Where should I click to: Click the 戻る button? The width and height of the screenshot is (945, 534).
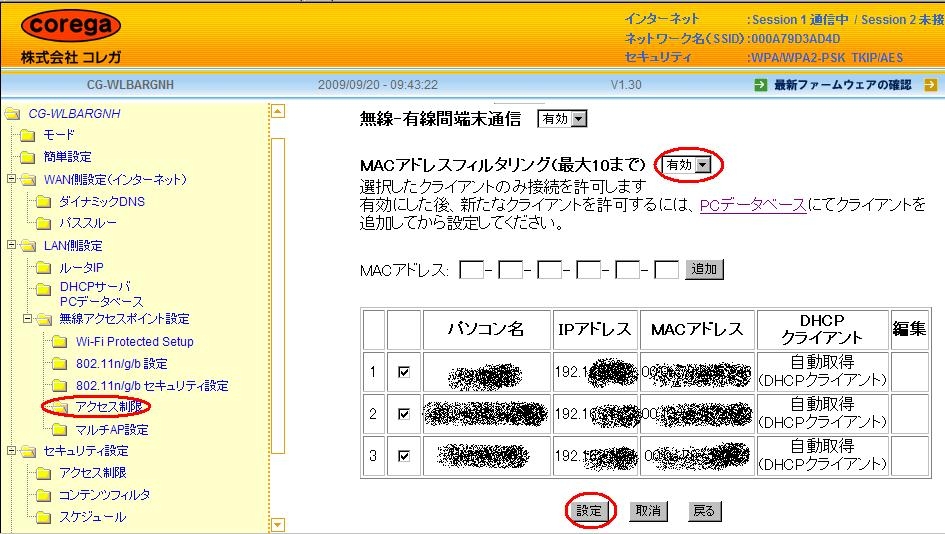point(704,511)
